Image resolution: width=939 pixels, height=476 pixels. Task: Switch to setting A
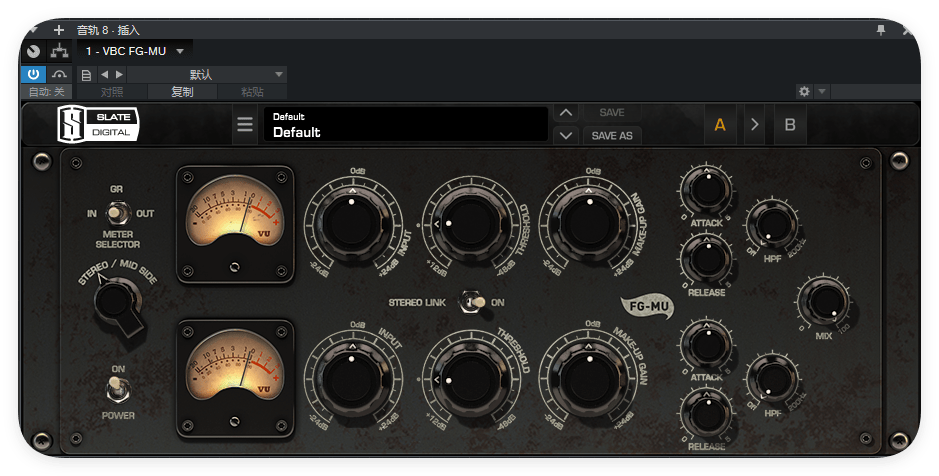point(720,125)
